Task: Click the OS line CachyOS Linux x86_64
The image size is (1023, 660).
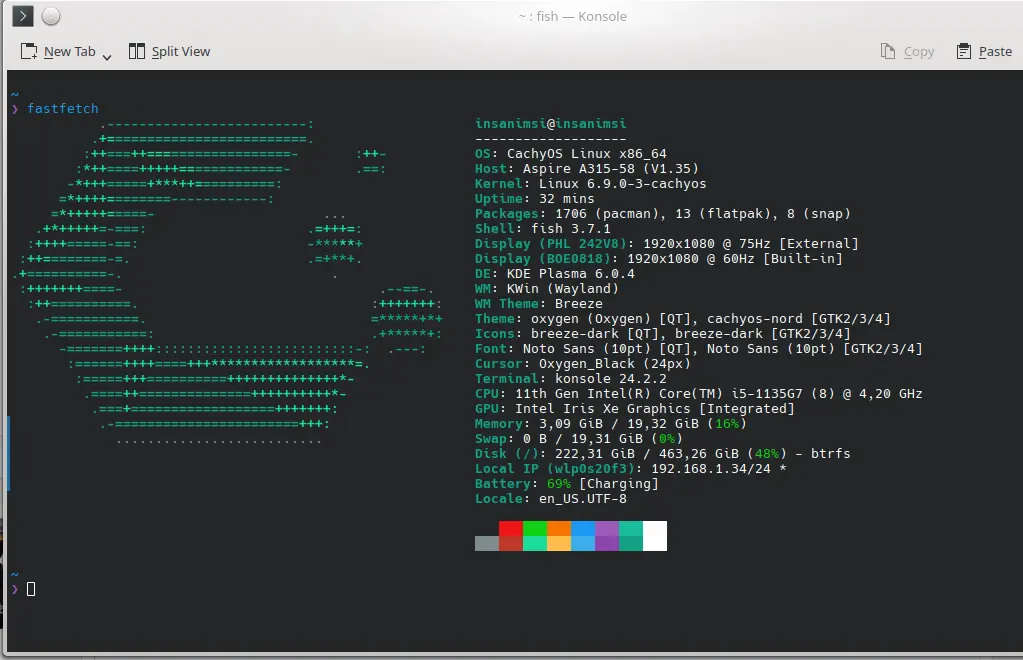Action: 571,153
